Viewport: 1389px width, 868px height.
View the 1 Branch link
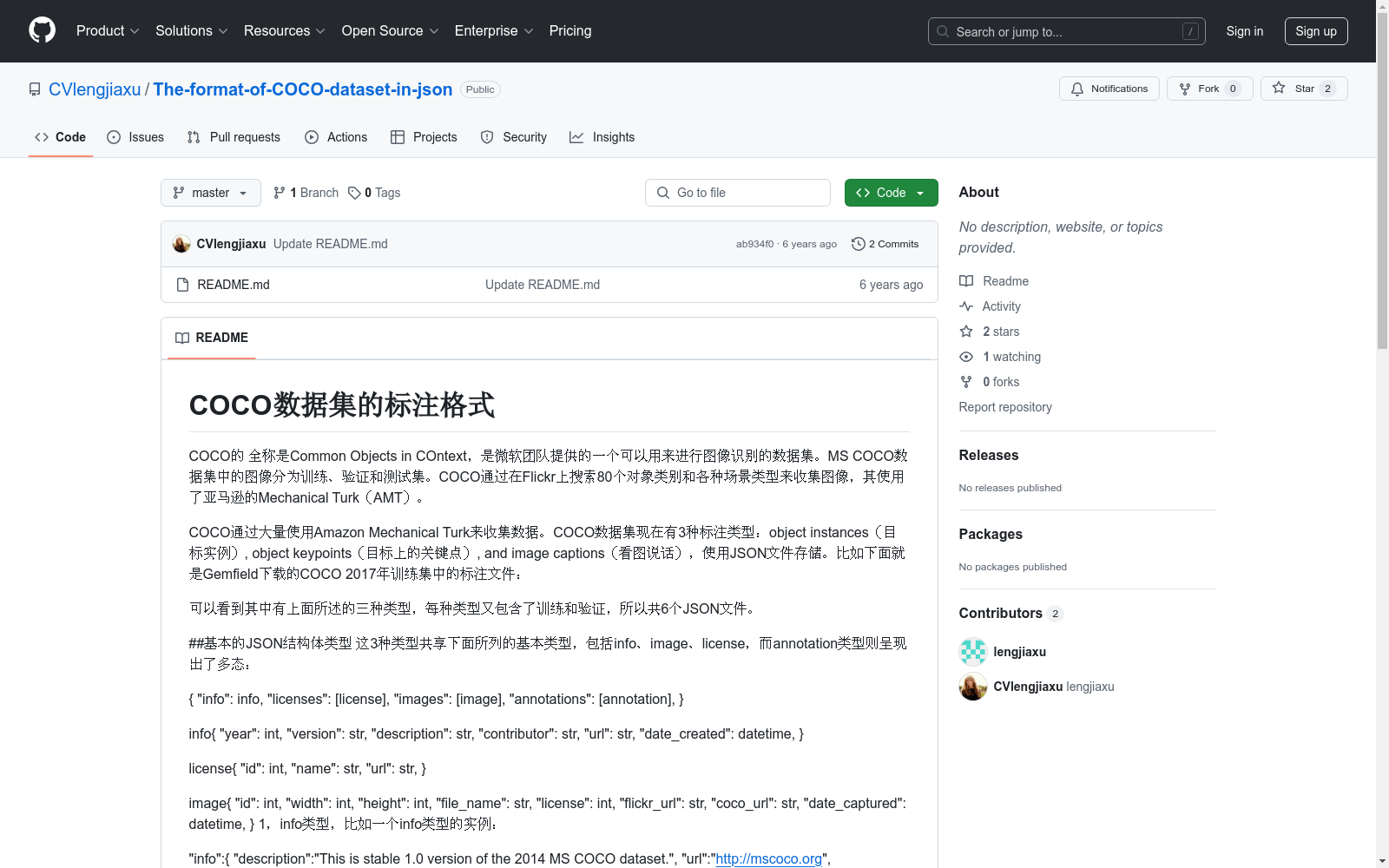[x=306, y=193]
